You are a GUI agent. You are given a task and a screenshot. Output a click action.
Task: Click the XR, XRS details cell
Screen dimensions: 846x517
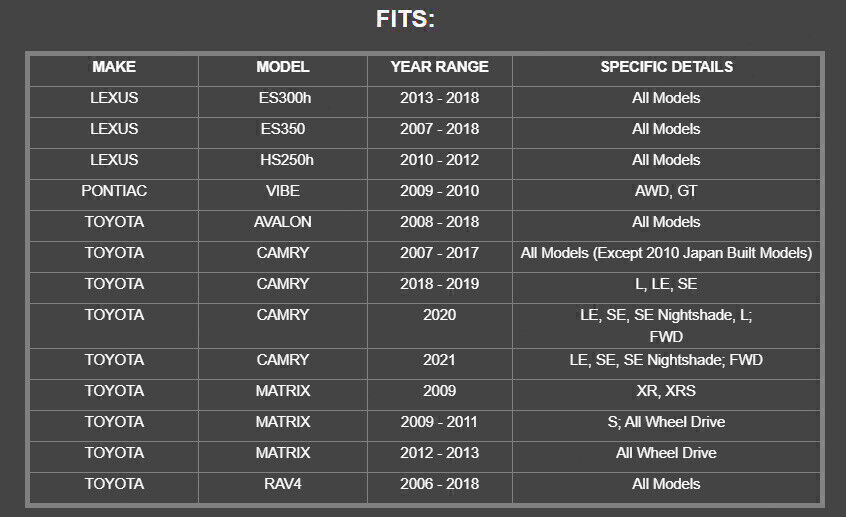click(x=666, y=391)
